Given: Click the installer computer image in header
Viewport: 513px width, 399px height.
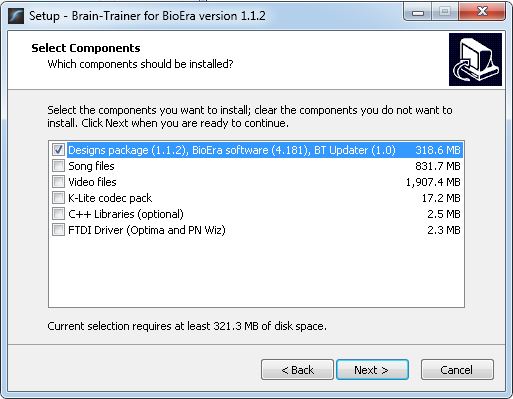Looking at the screenshot, I should pos(475,59).
